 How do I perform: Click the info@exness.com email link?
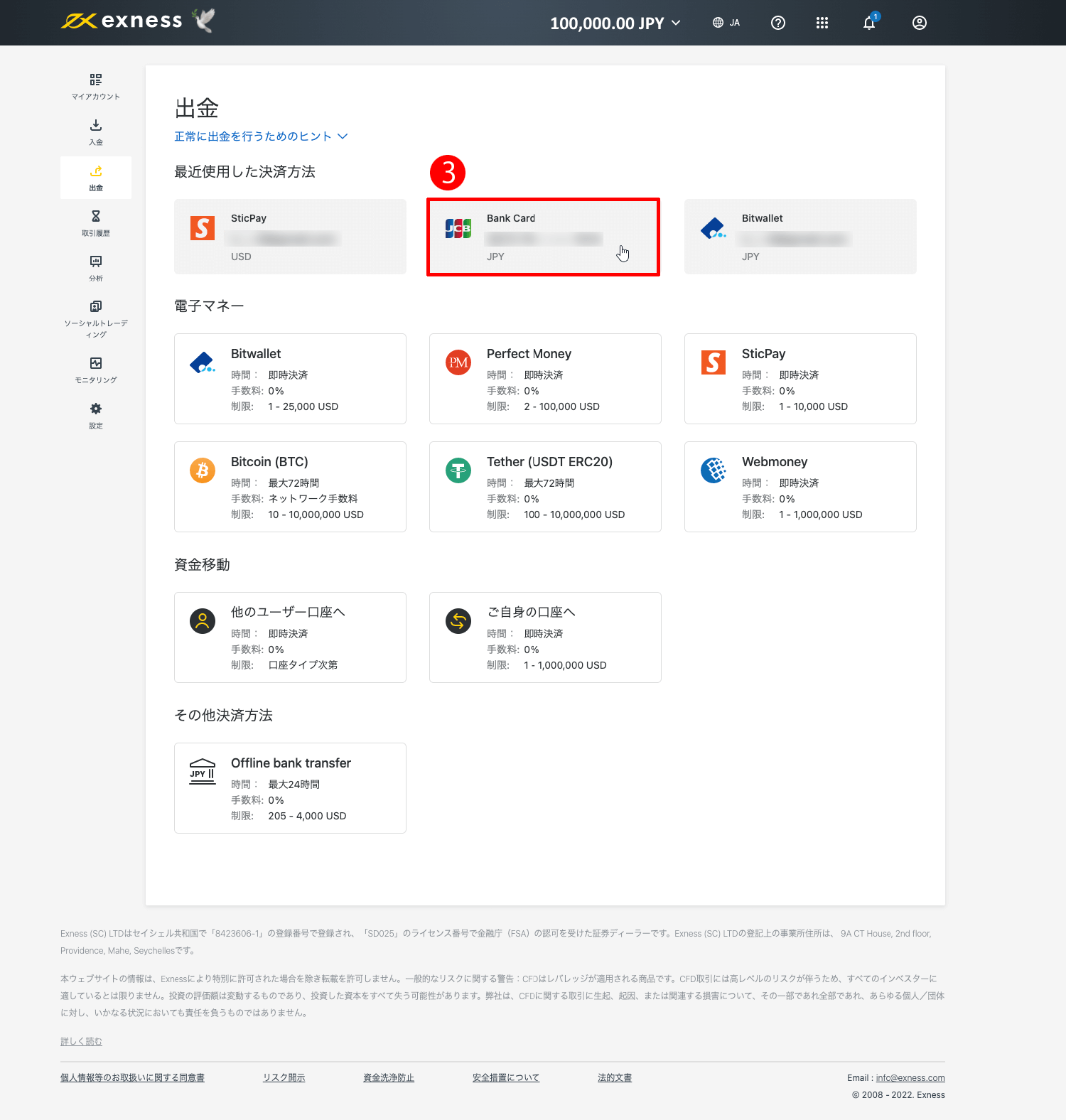tap(910, 1078)
